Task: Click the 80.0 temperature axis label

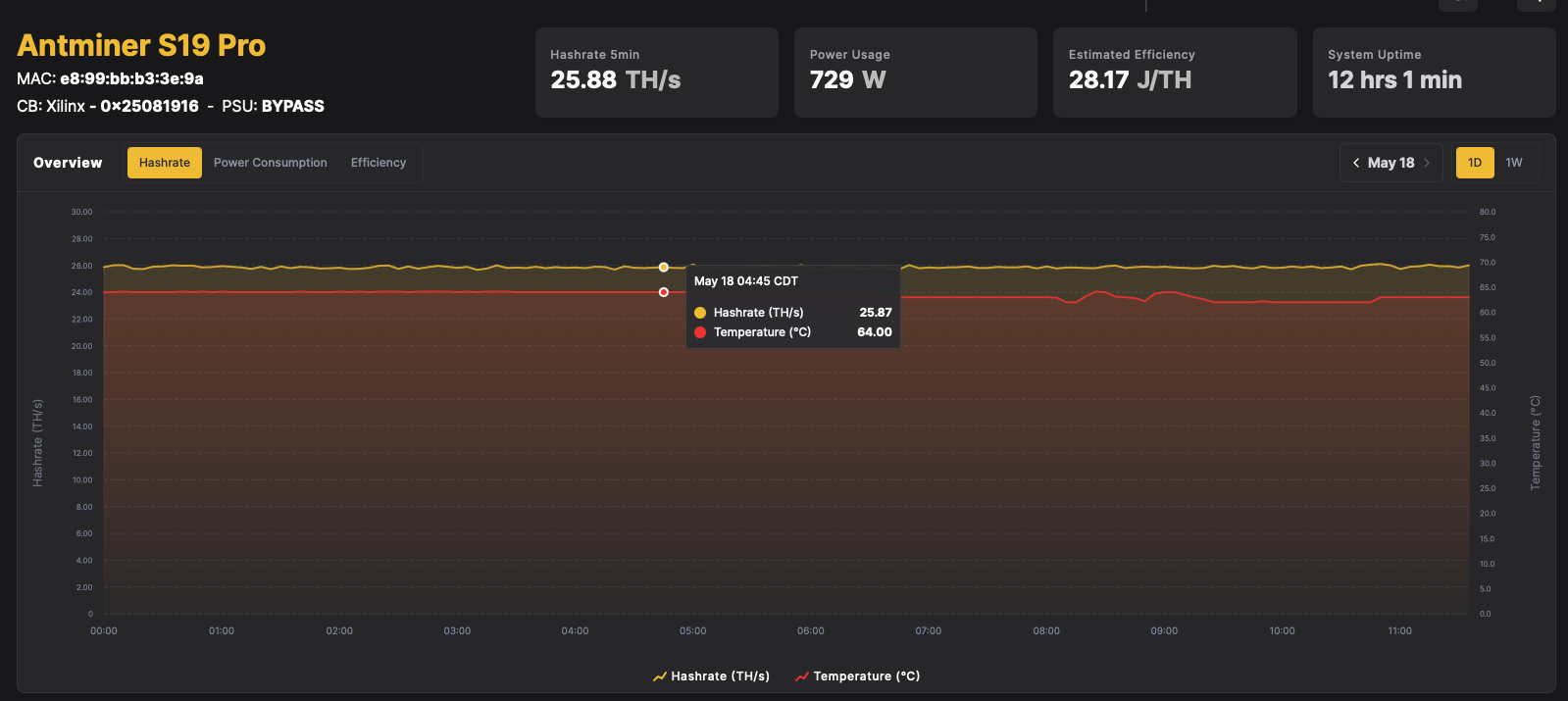Action: click(1488, 212)
